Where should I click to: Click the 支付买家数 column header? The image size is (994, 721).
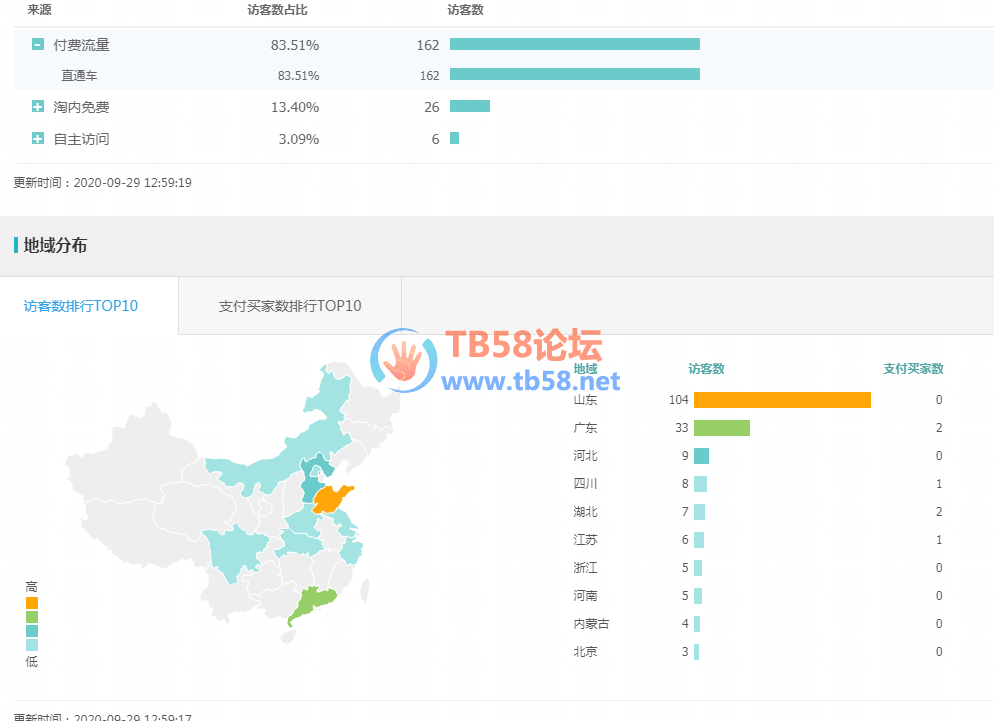[x=913, y=369]
